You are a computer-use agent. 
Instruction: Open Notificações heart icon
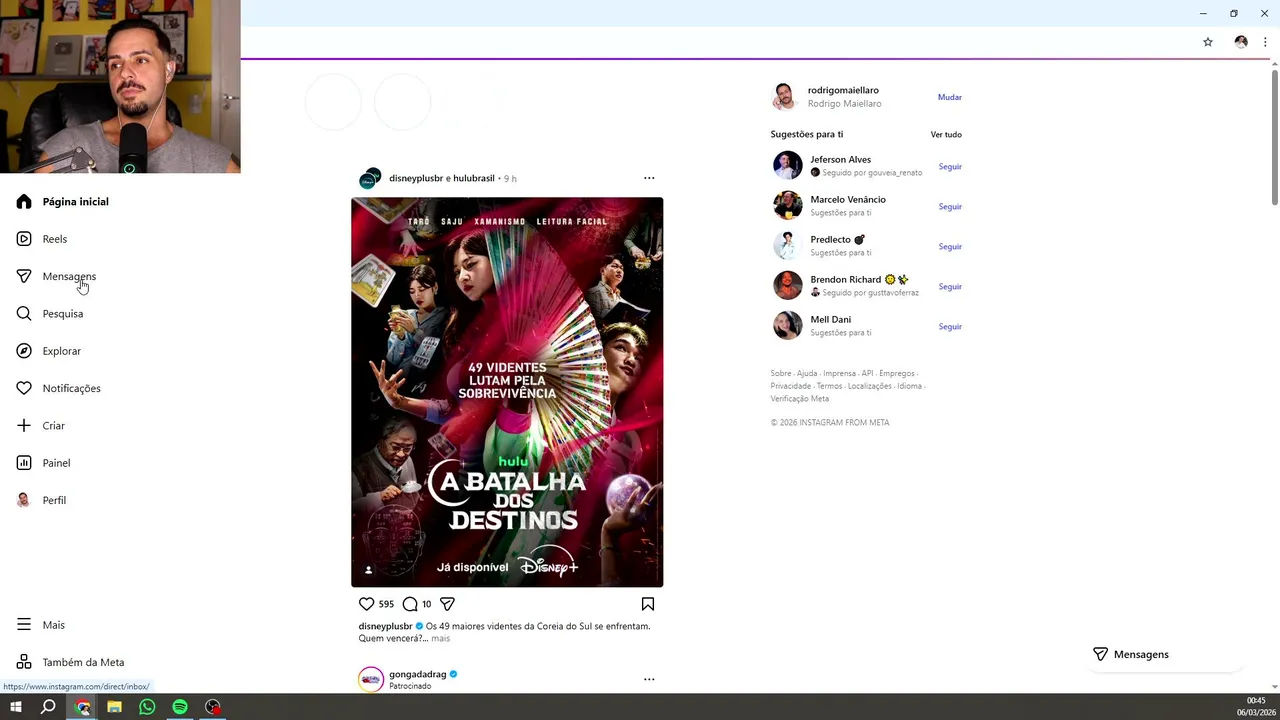pyautogui.click(x=24, y=388)
